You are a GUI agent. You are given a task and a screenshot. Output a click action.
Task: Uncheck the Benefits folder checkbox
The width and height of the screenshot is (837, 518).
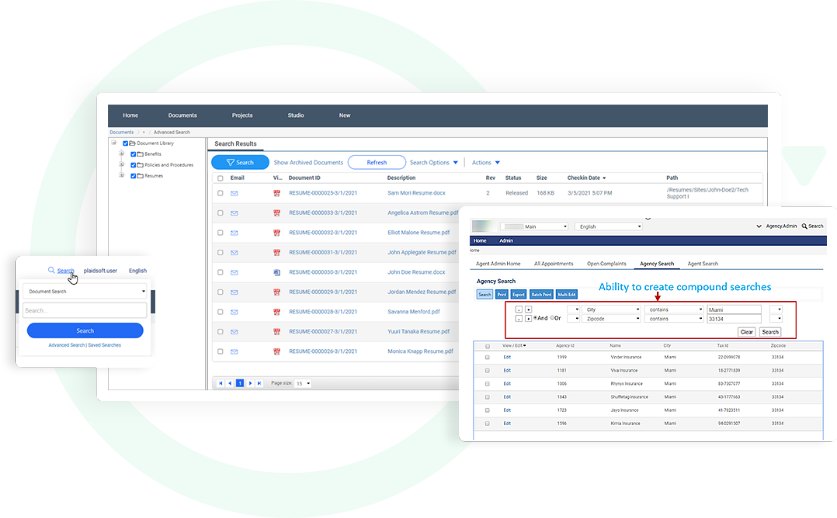click(133, 154)
